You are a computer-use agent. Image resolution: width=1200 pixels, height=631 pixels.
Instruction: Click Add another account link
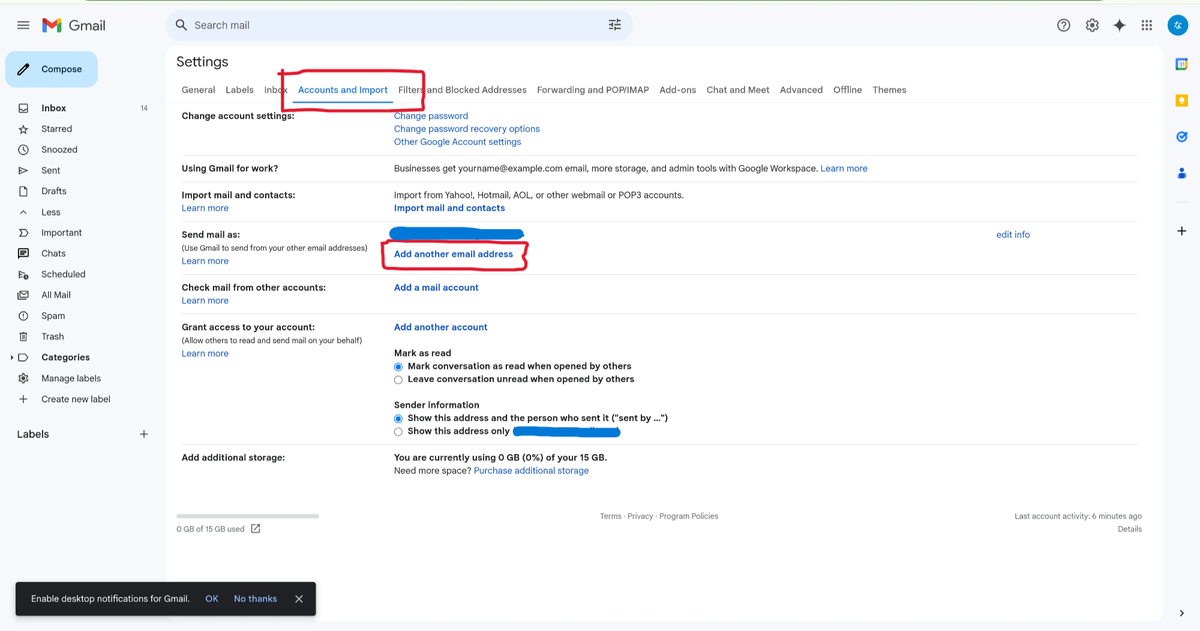pos(441,327)
